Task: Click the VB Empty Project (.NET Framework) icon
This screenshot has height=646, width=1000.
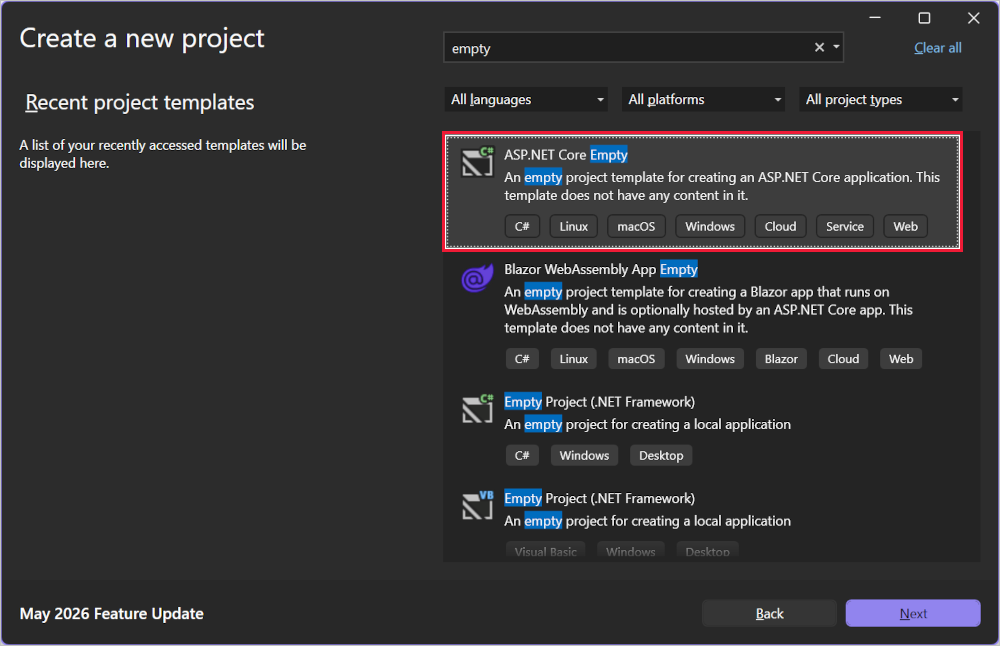Action: click(478, 505)
